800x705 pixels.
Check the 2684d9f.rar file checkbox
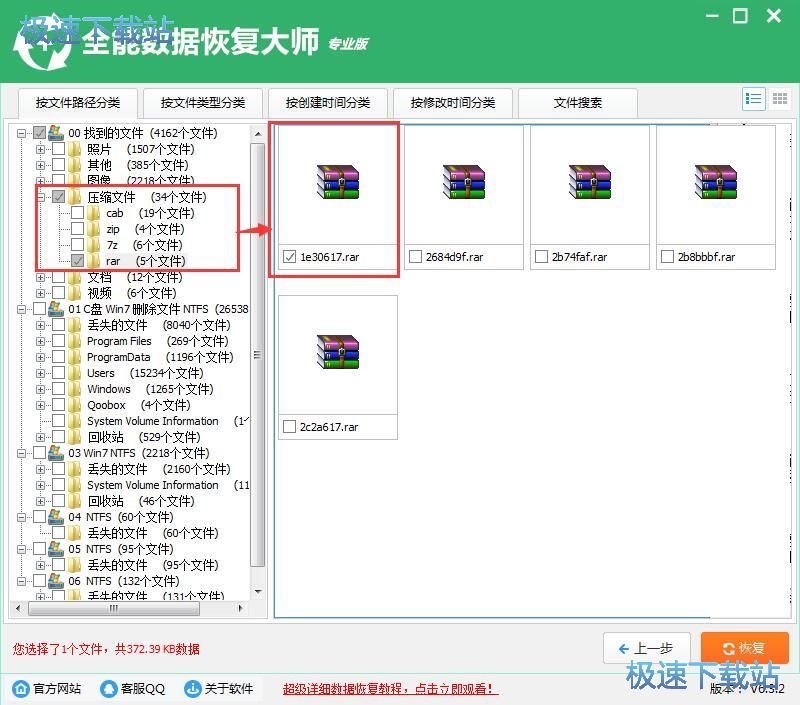pos(415,256)
